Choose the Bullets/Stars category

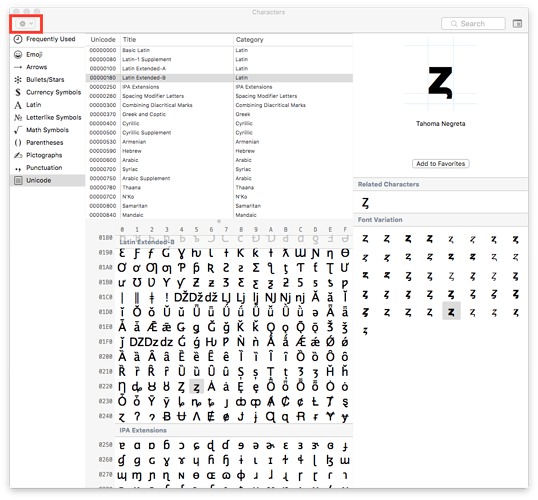coord(45,80)
